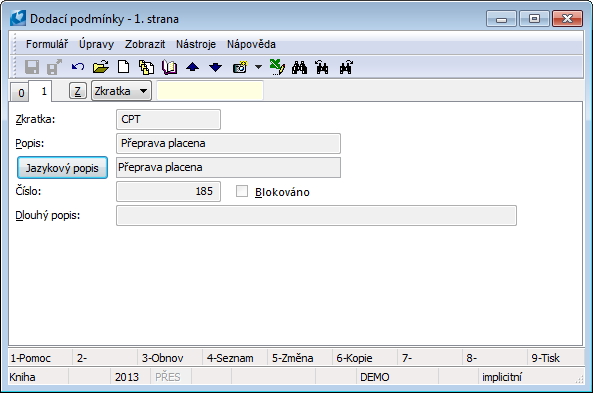The image size is (593, 393).
Task: Click the Jazykový popis button
Action: coord(62,168)
